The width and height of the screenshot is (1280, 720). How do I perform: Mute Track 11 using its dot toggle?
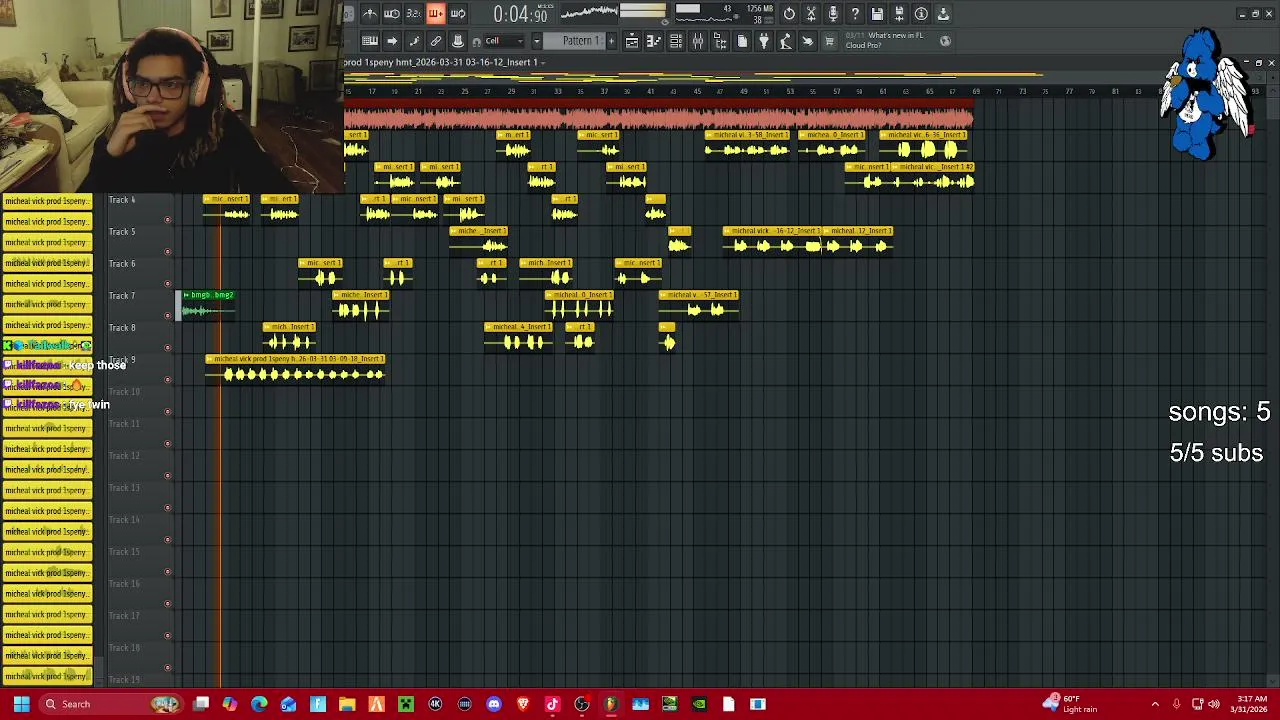coord(167,443)
